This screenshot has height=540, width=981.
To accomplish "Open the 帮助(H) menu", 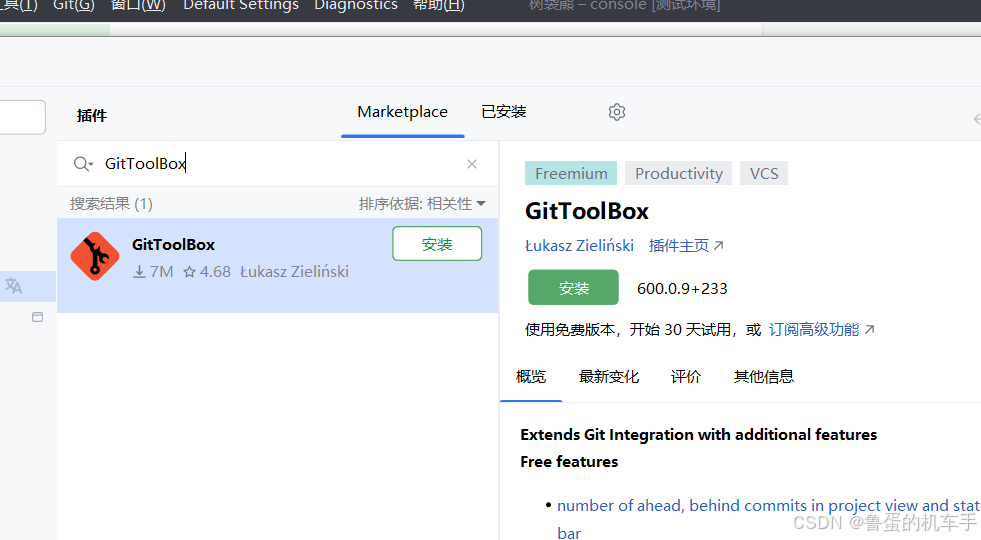I will [439, 6].
